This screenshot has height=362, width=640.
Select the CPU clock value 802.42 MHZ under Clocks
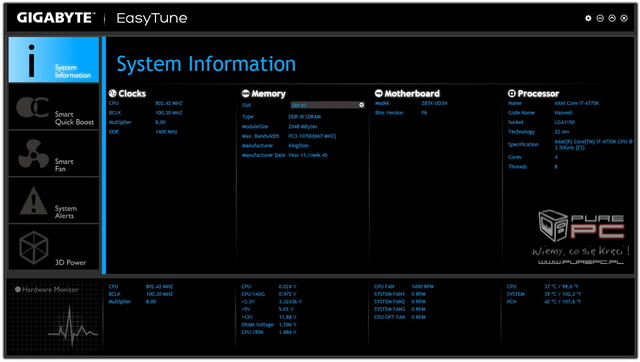(169, 103)
